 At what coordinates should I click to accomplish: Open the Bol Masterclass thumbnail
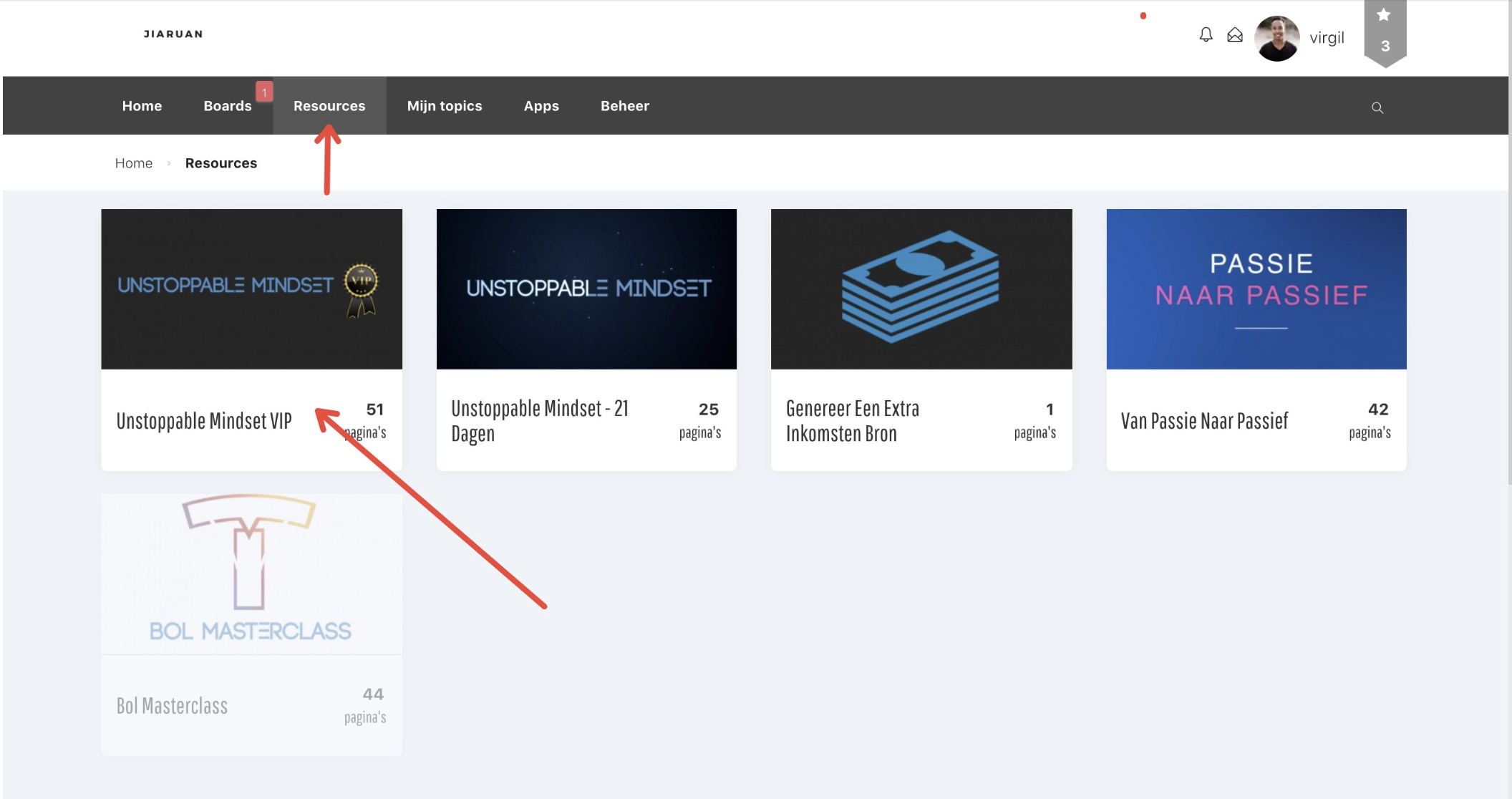(251, 573)
